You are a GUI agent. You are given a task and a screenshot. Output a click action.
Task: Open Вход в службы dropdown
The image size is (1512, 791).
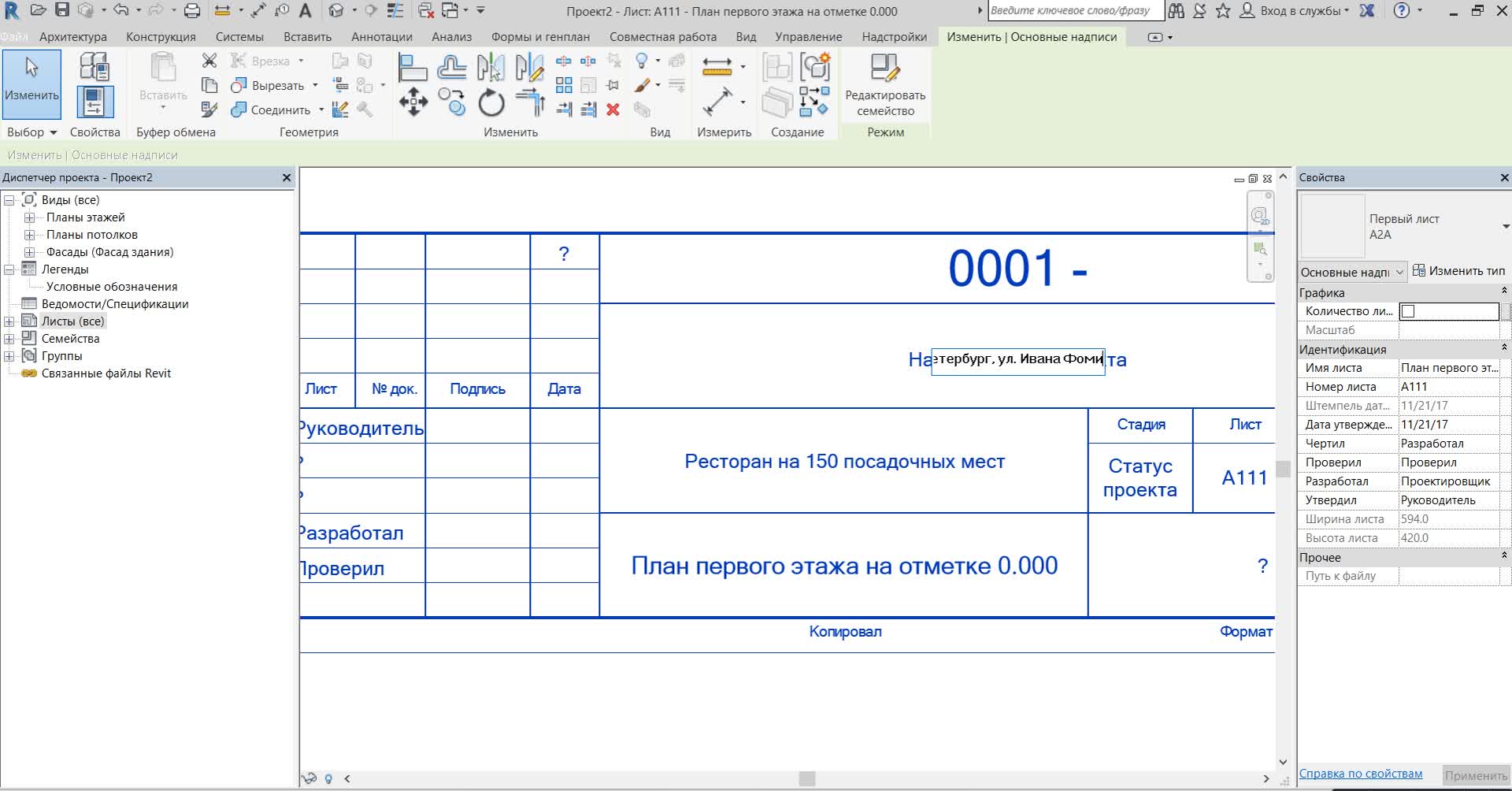pyautogui.click(x=1303, y=11)
